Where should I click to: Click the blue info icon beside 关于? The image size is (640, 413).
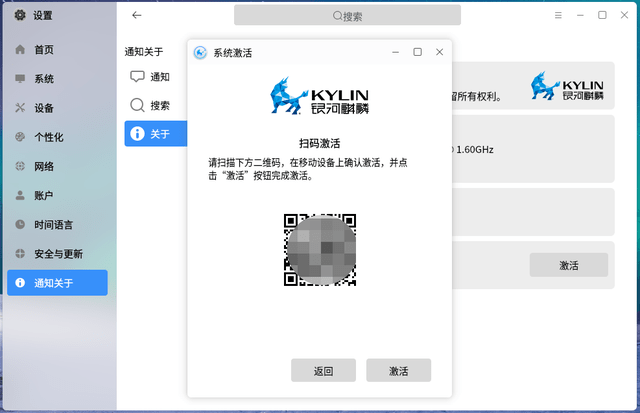click(x=137, y=133)
